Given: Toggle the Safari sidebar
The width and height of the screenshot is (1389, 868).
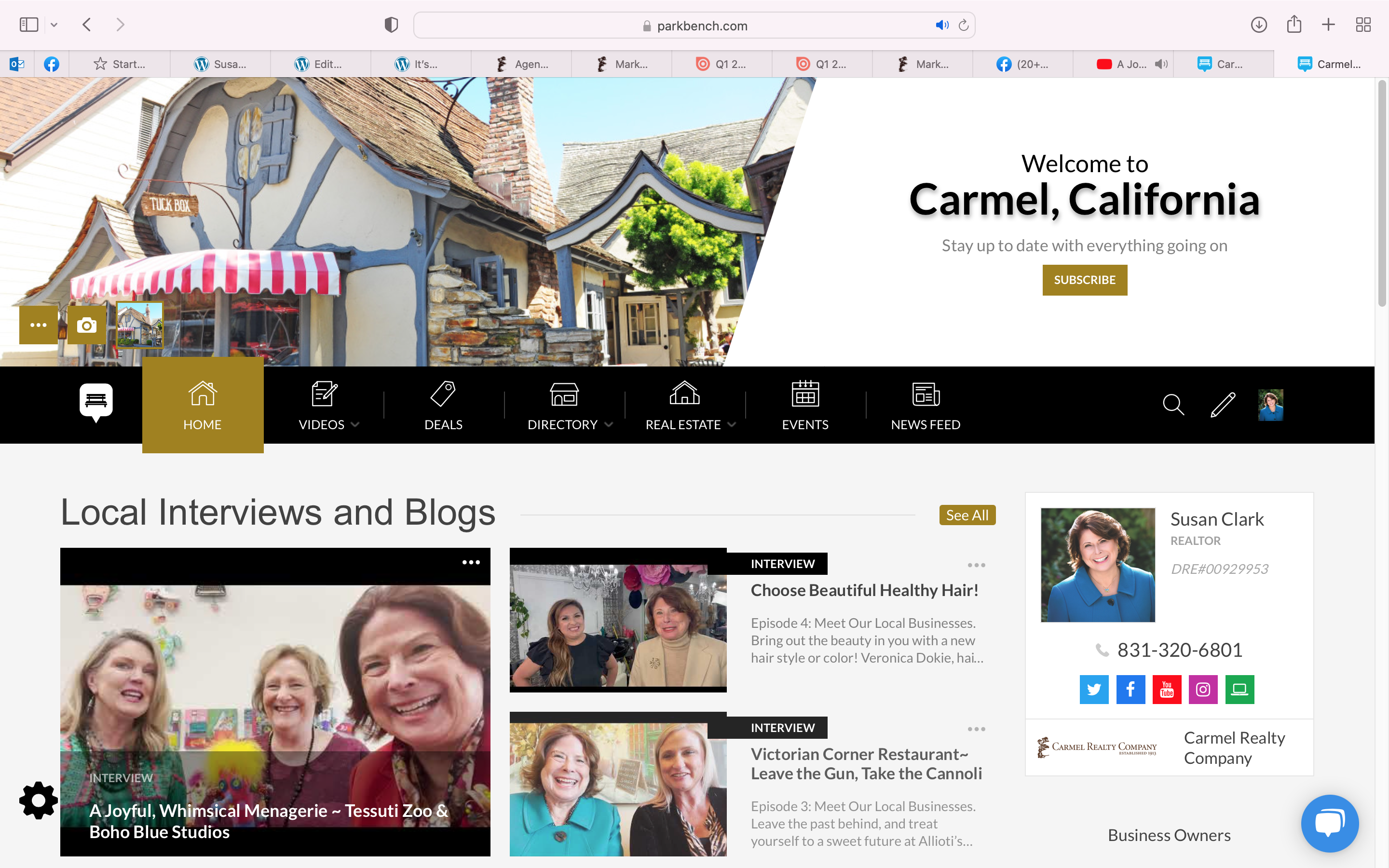Looking at the screenshot, I should click(29, 25).
